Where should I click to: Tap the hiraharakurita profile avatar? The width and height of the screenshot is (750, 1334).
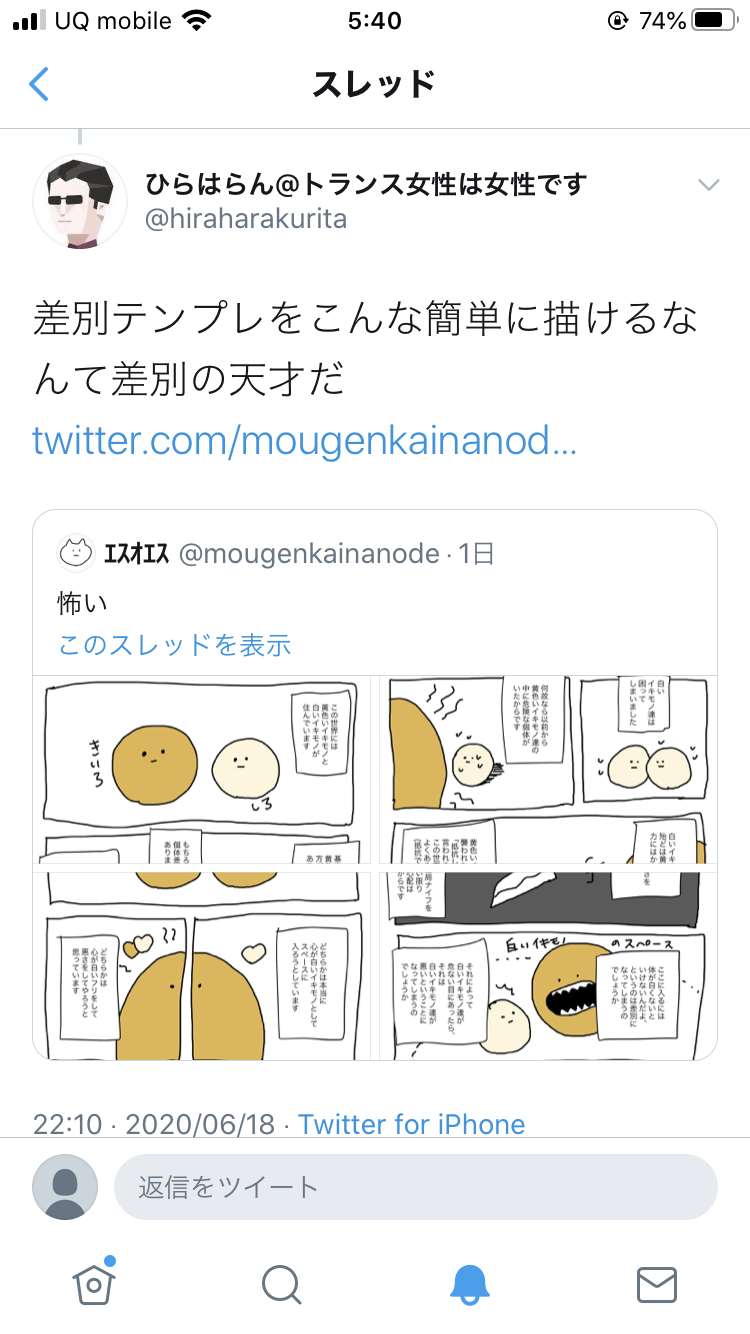(80, 201)
